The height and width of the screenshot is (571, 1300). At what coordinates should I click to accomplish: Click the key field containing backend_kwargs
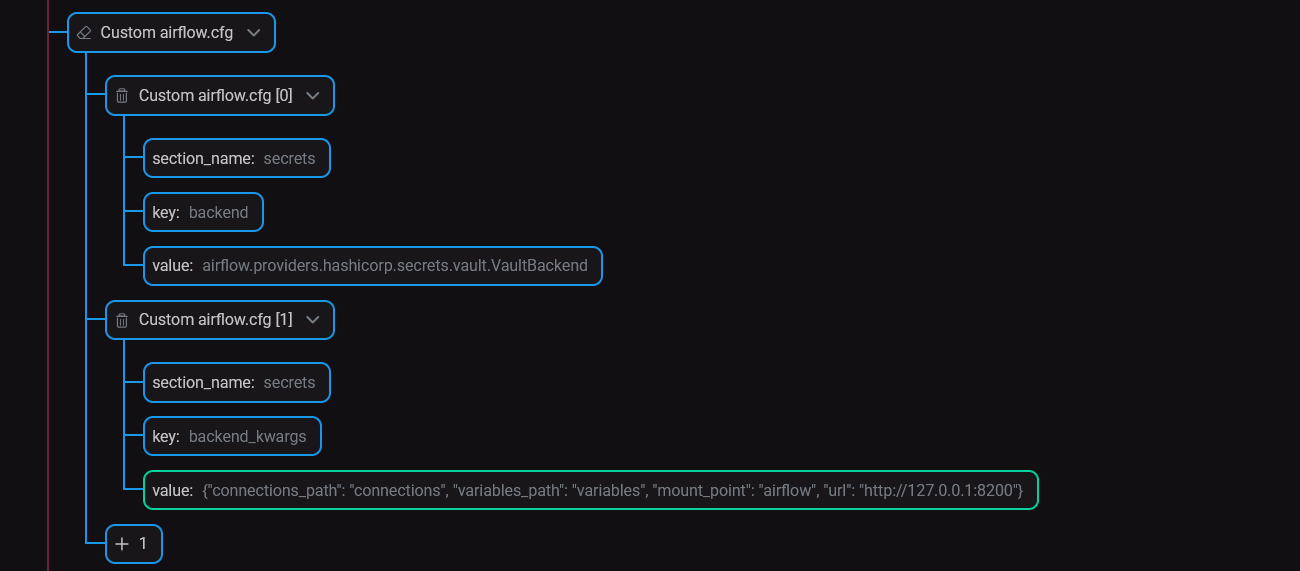(x=247, y=437)
